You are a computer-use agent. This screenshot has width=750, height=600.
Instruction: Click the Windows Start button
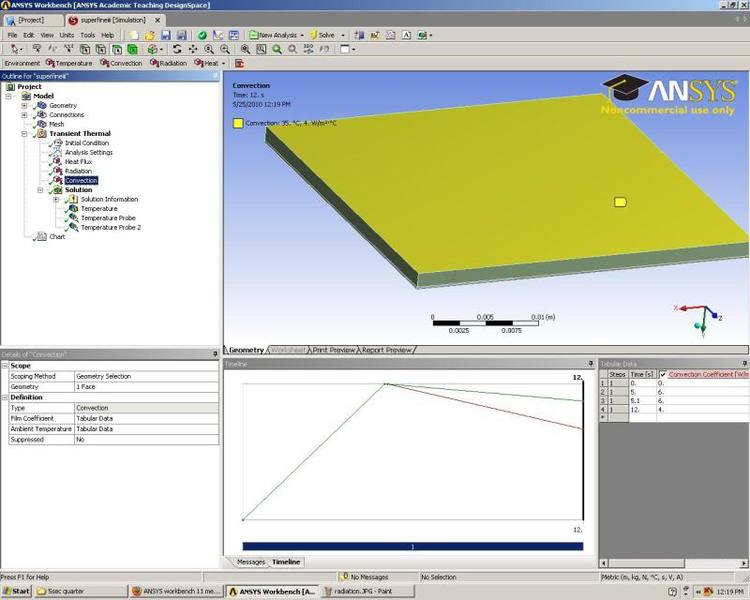(x=16, y=591)
